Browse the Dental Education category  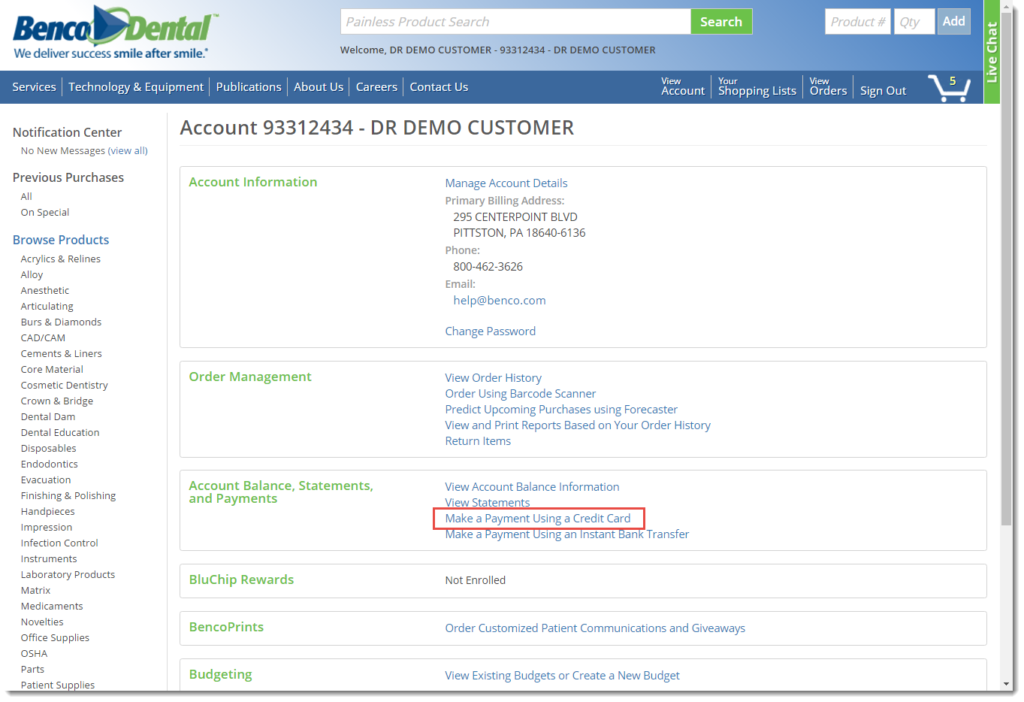(59, 432)
